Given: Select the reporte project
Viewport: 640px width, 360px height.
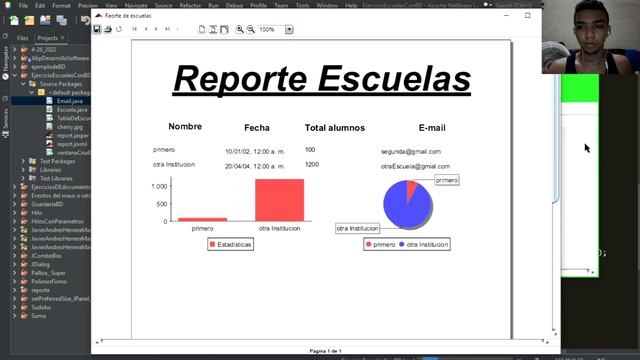Looking at the screenshot, I should coord(40,290).
